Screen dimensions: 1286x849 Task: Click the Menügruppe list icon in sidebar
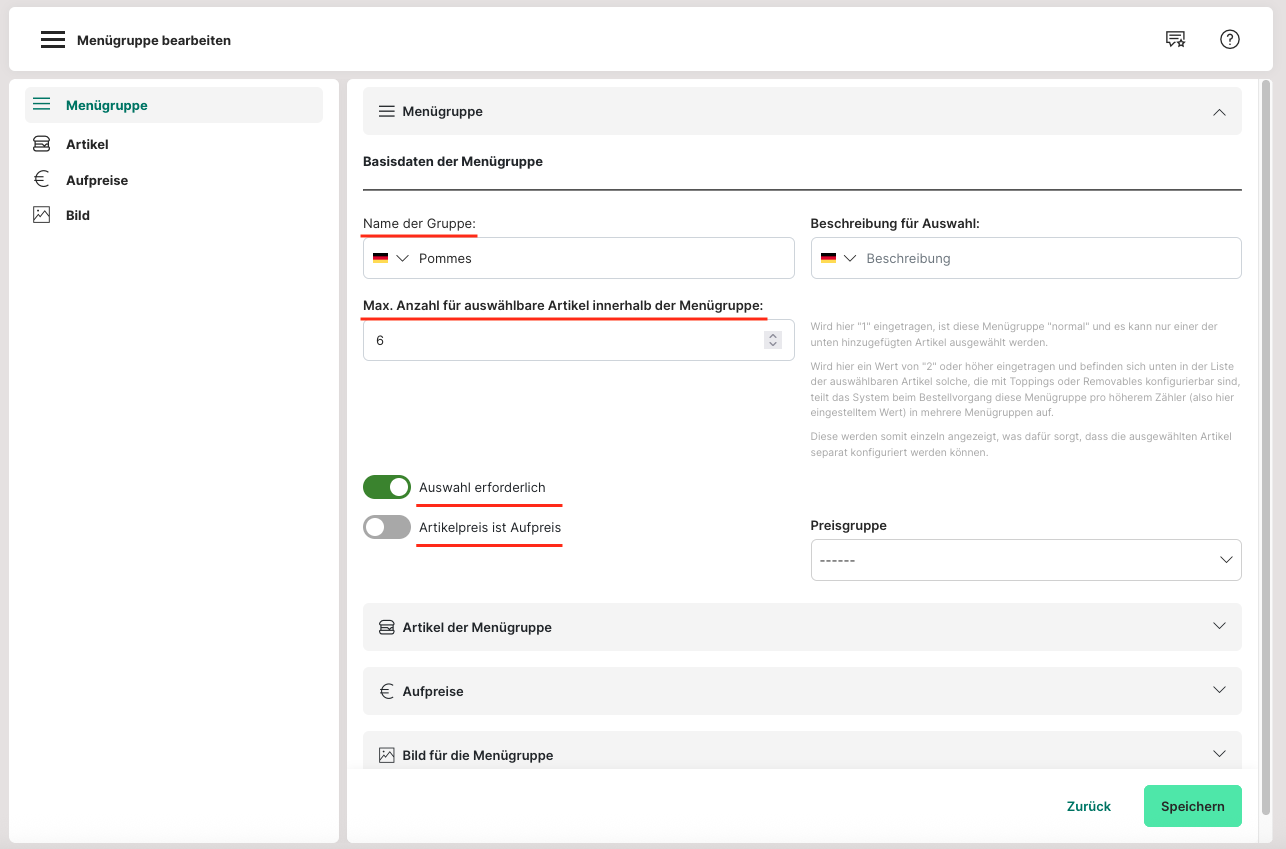coord(41,105)
